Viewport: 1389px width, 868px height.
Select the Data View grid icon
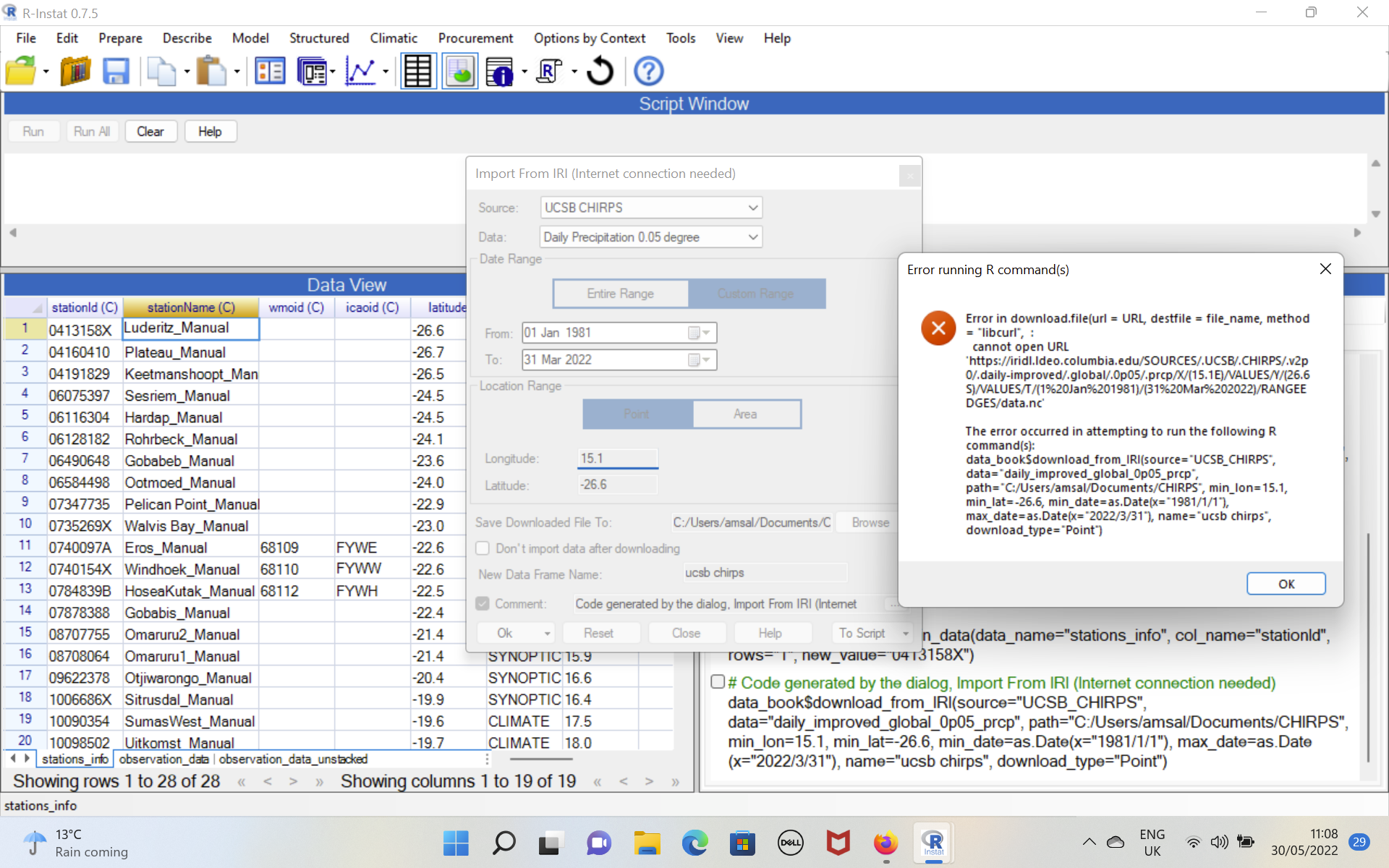[x=418, y=70]
